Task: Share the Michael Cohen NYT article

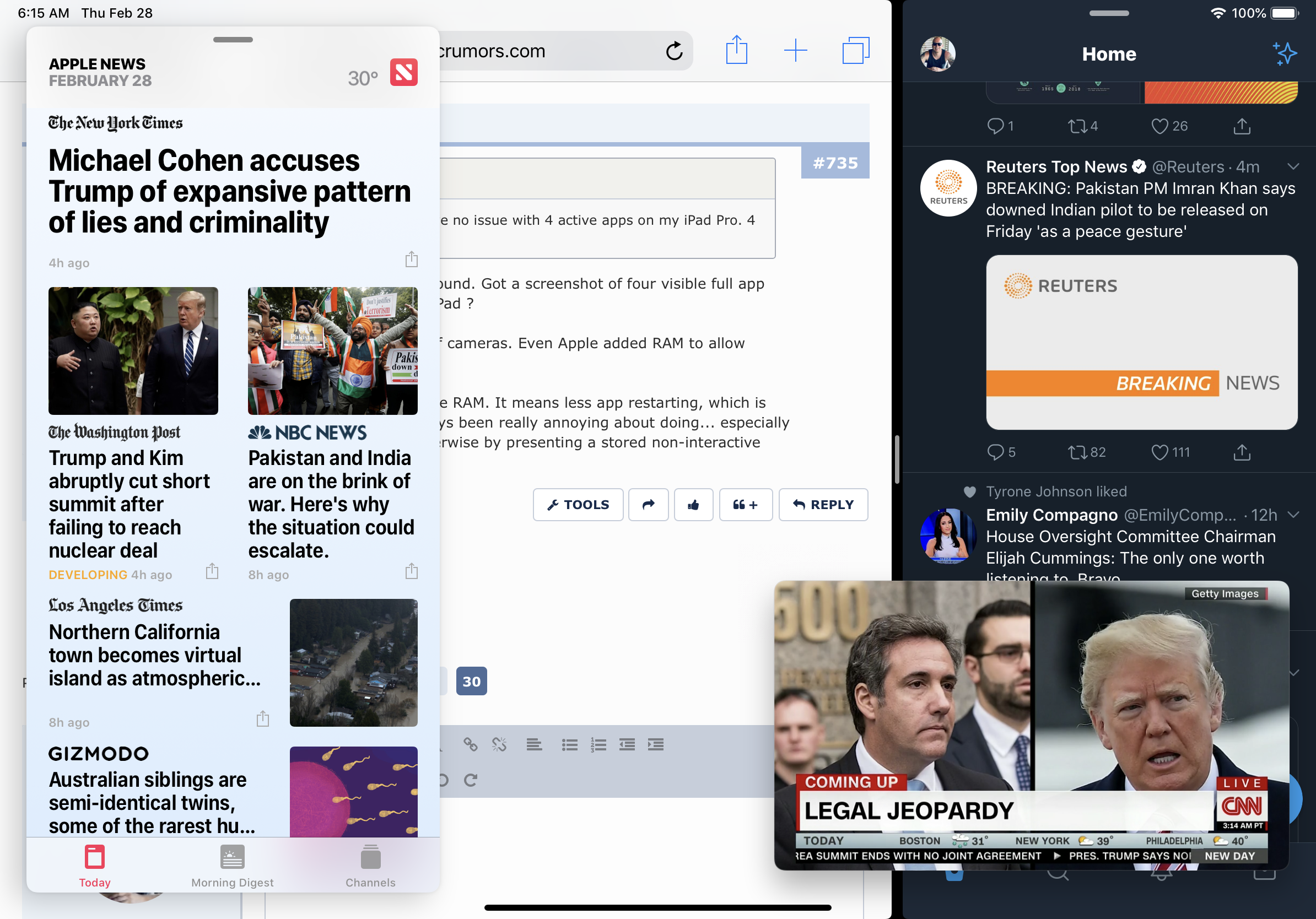Action: pyautogui.click(x=411, y=260)
